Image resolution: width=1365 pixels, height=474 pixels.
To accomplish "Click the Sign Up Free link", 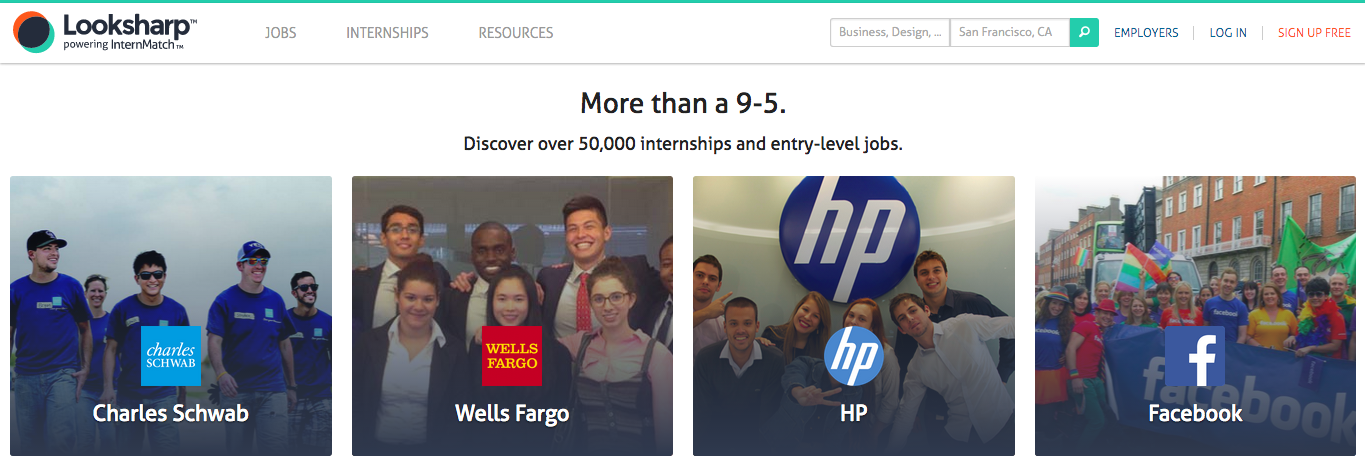I will [x=1314, y=33].
